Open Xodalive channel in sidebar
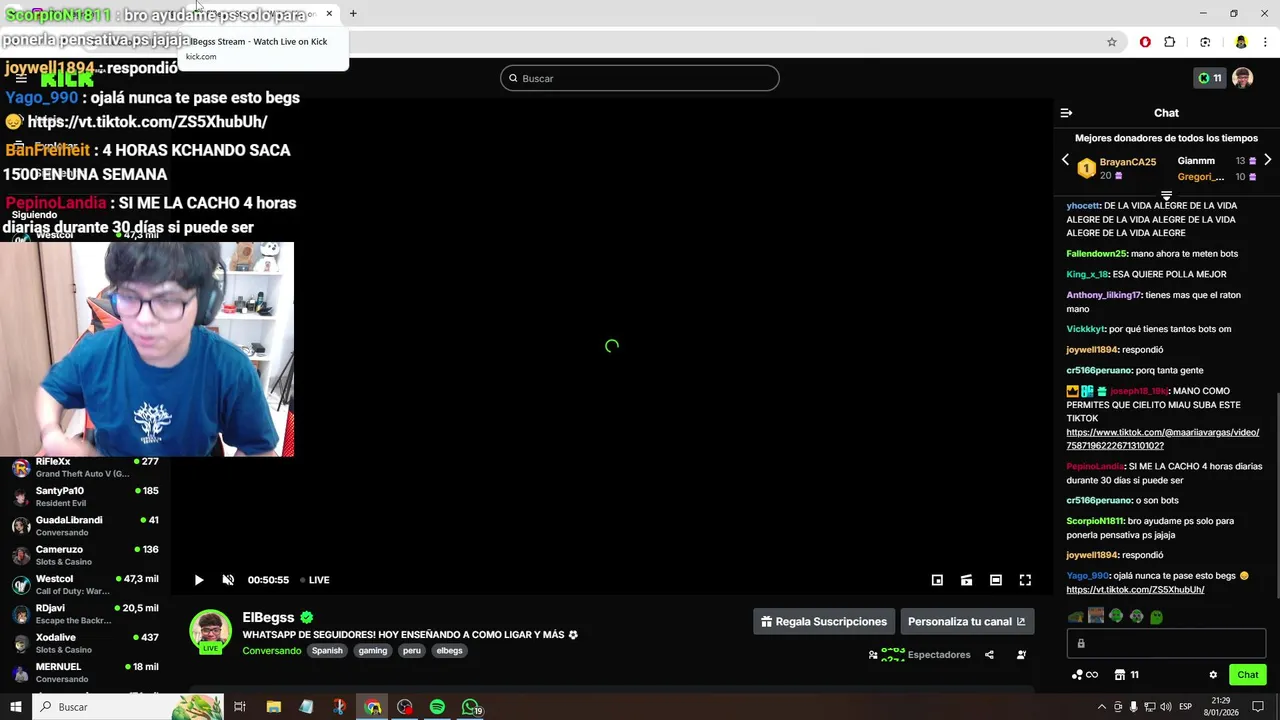Viewport: 1280px width, 720px height. [85, 643]
